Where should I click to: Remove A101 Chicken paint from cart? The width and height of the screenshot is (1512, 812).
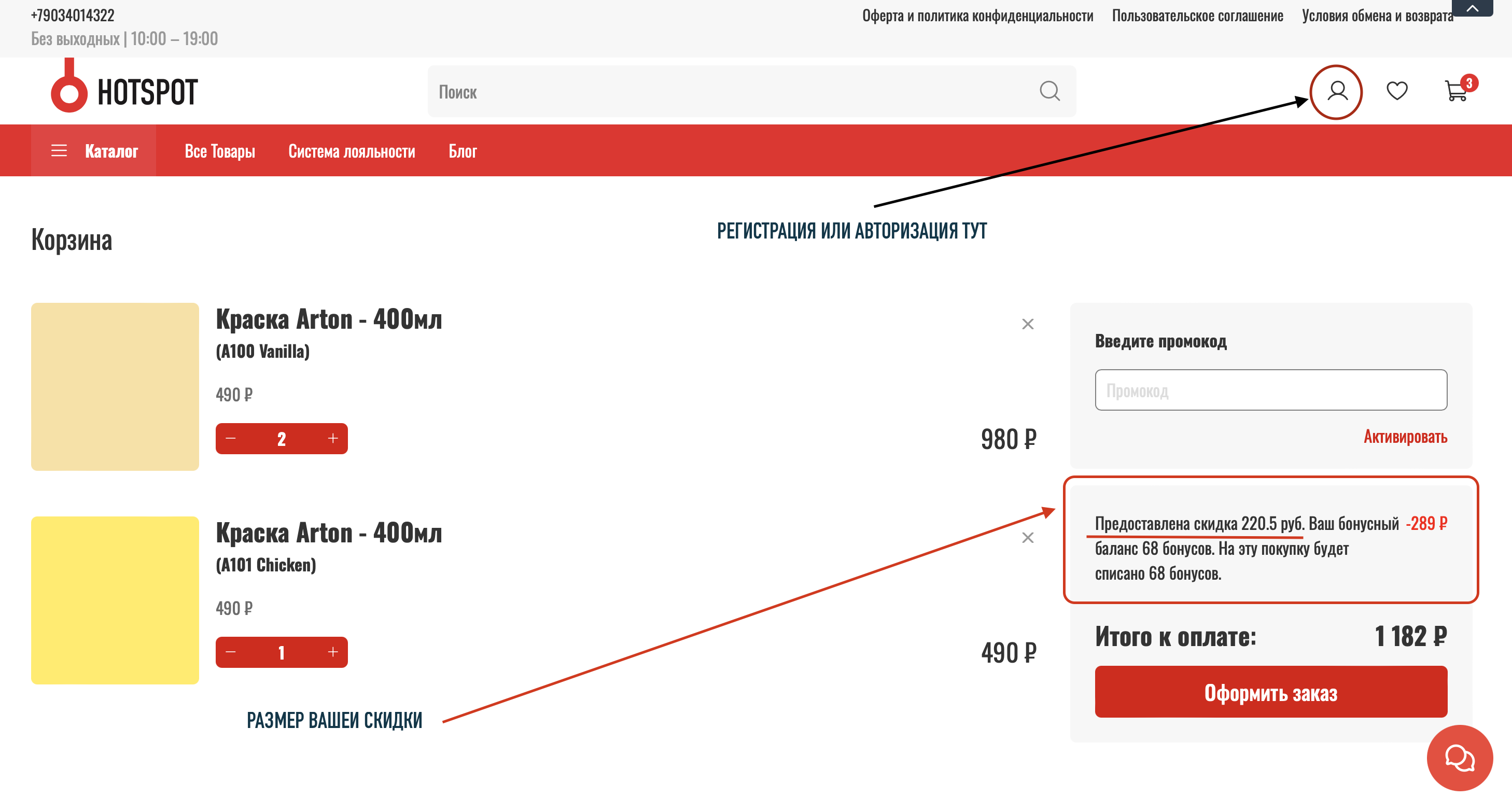click(1027, 538)
